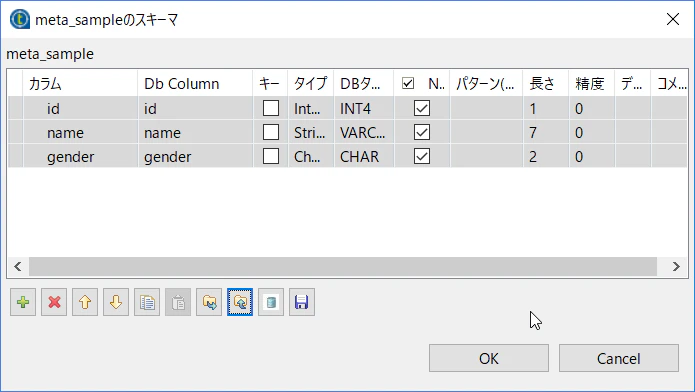
Task: Click the キー column header
Action: [270, 83]
